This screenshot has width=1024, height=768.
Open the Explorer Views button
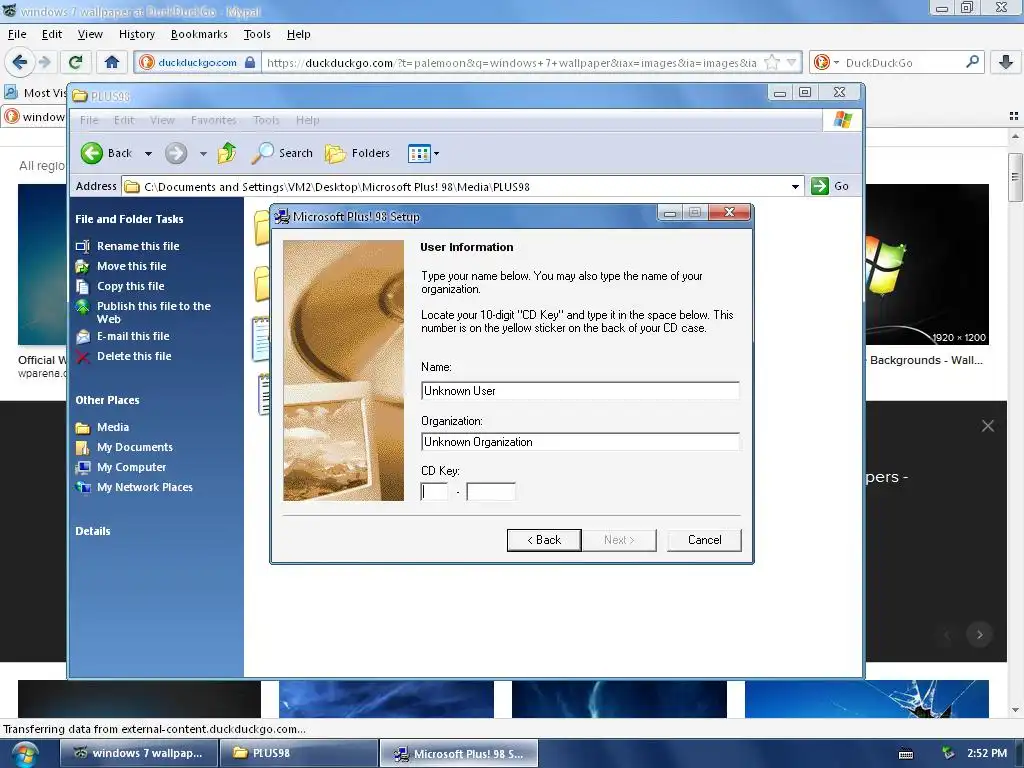[419, 154]
